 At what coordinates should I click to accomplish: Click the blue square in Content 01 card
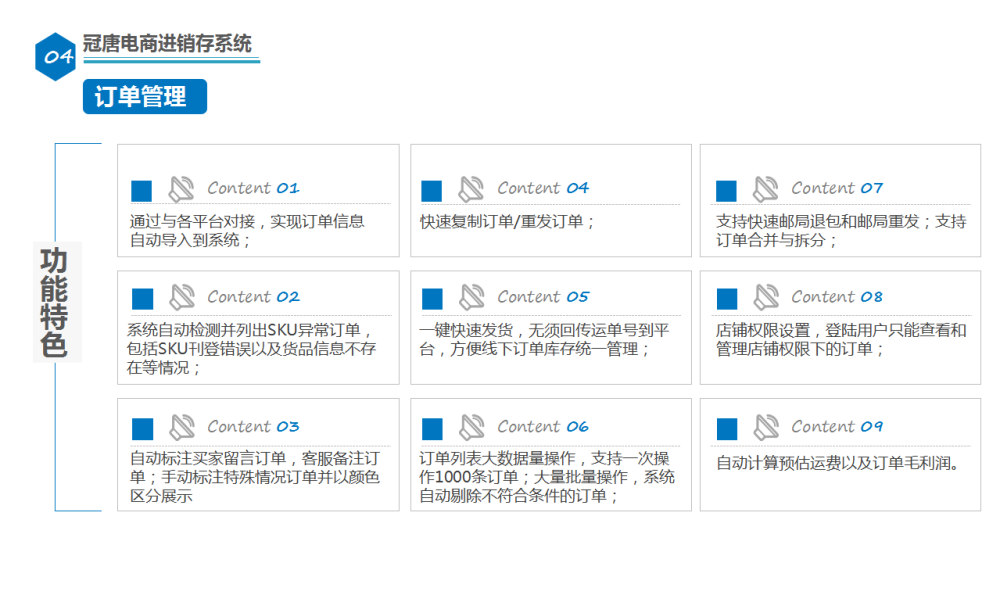(142, 191)
